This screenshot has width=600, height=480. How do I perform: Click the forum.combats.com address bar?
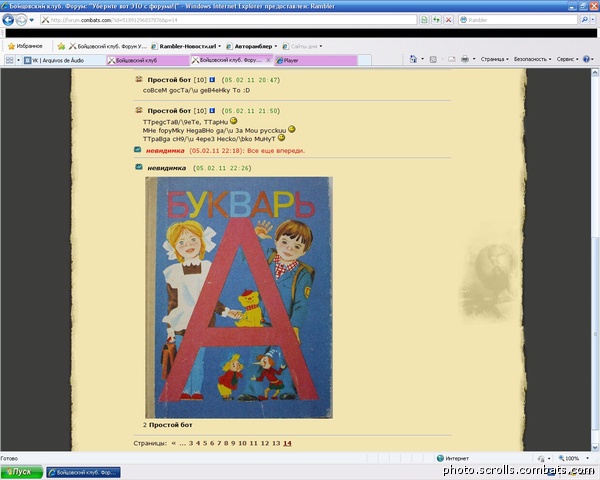(228, 20)
